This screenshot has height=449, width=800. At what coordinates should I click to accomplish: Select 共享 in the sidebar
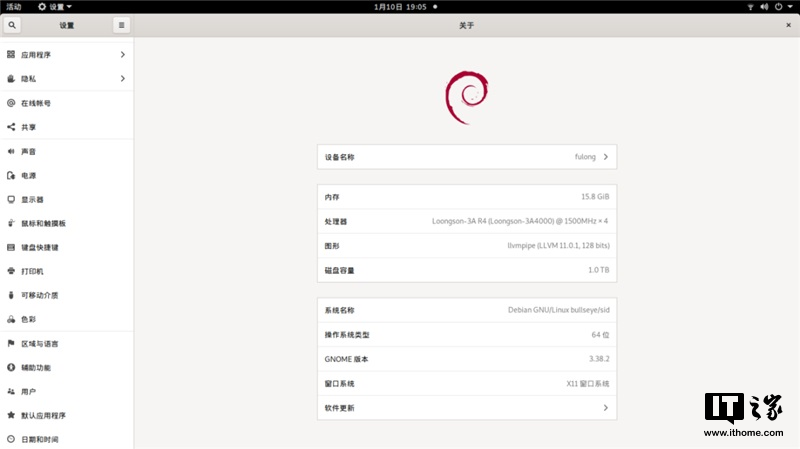point(67,127)
